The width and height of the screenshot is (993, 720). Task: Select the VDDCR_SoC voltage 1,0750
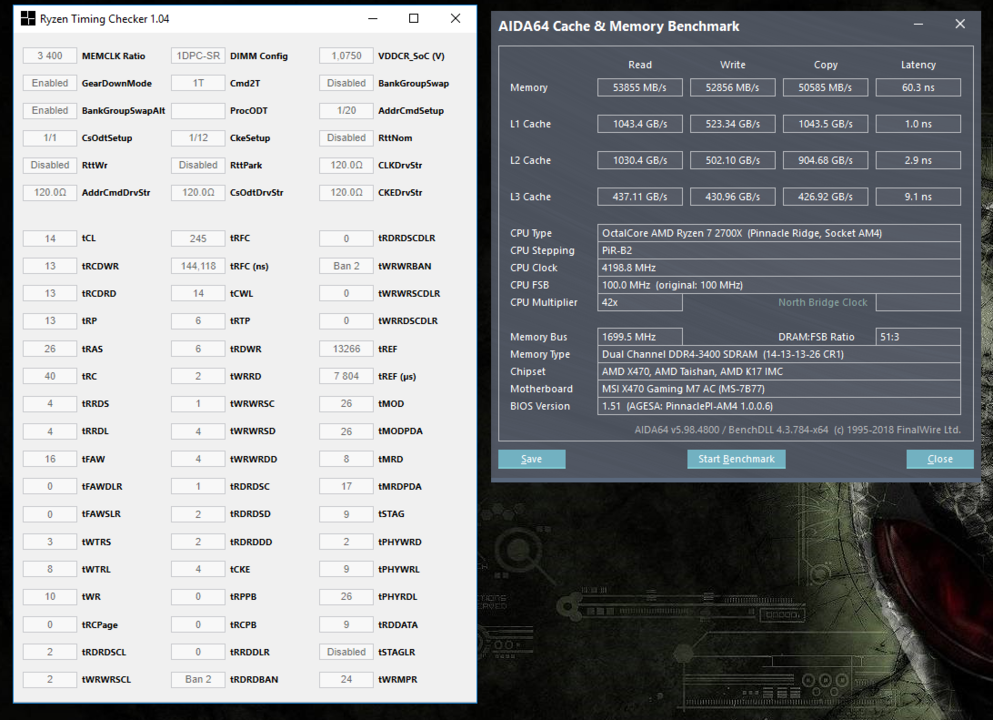pos(346,56)
